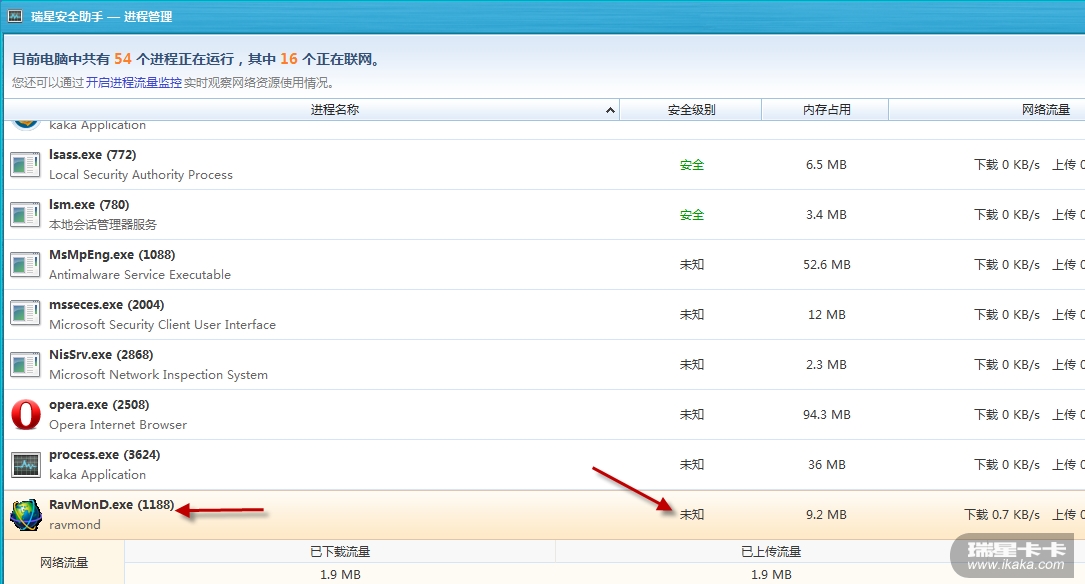1085x584 pixels.
Task: Click 未知 level of opera.exe
Action: click(691, 414)
